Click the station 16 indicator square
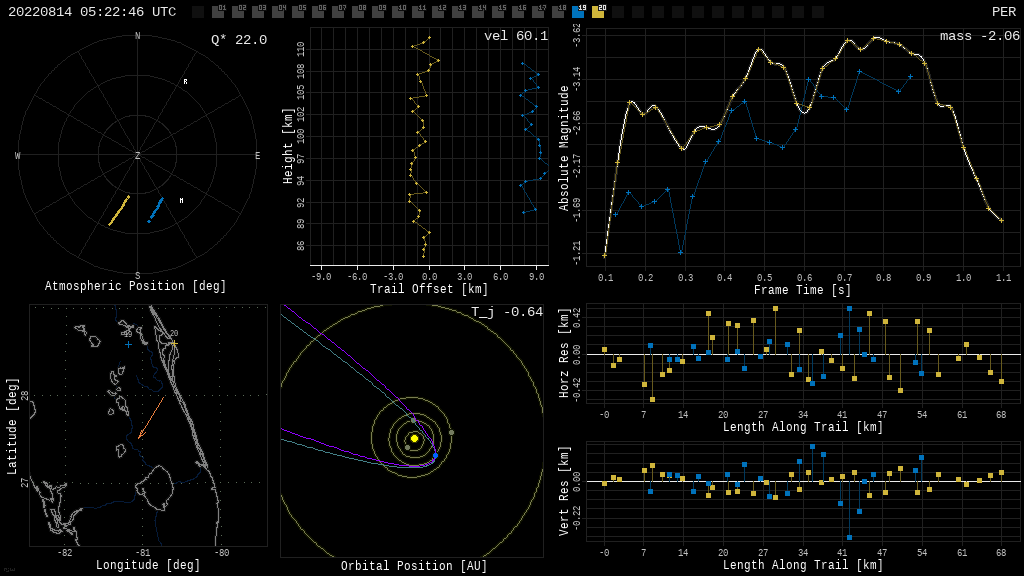Viewport: 1024px width, 576px height. point(518,12)
